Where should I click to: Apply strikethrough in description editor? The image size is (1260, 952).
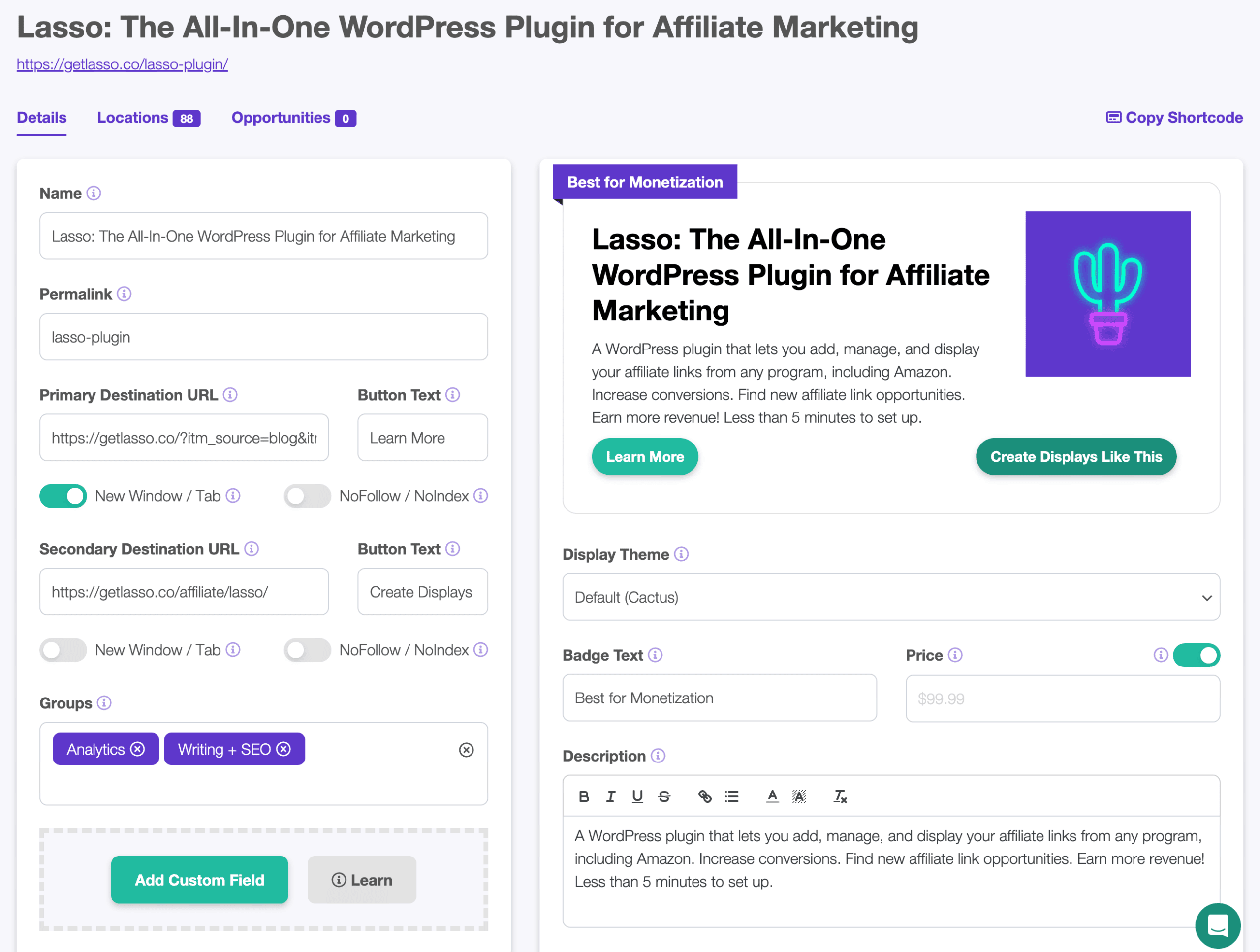[x=664, y=796]
